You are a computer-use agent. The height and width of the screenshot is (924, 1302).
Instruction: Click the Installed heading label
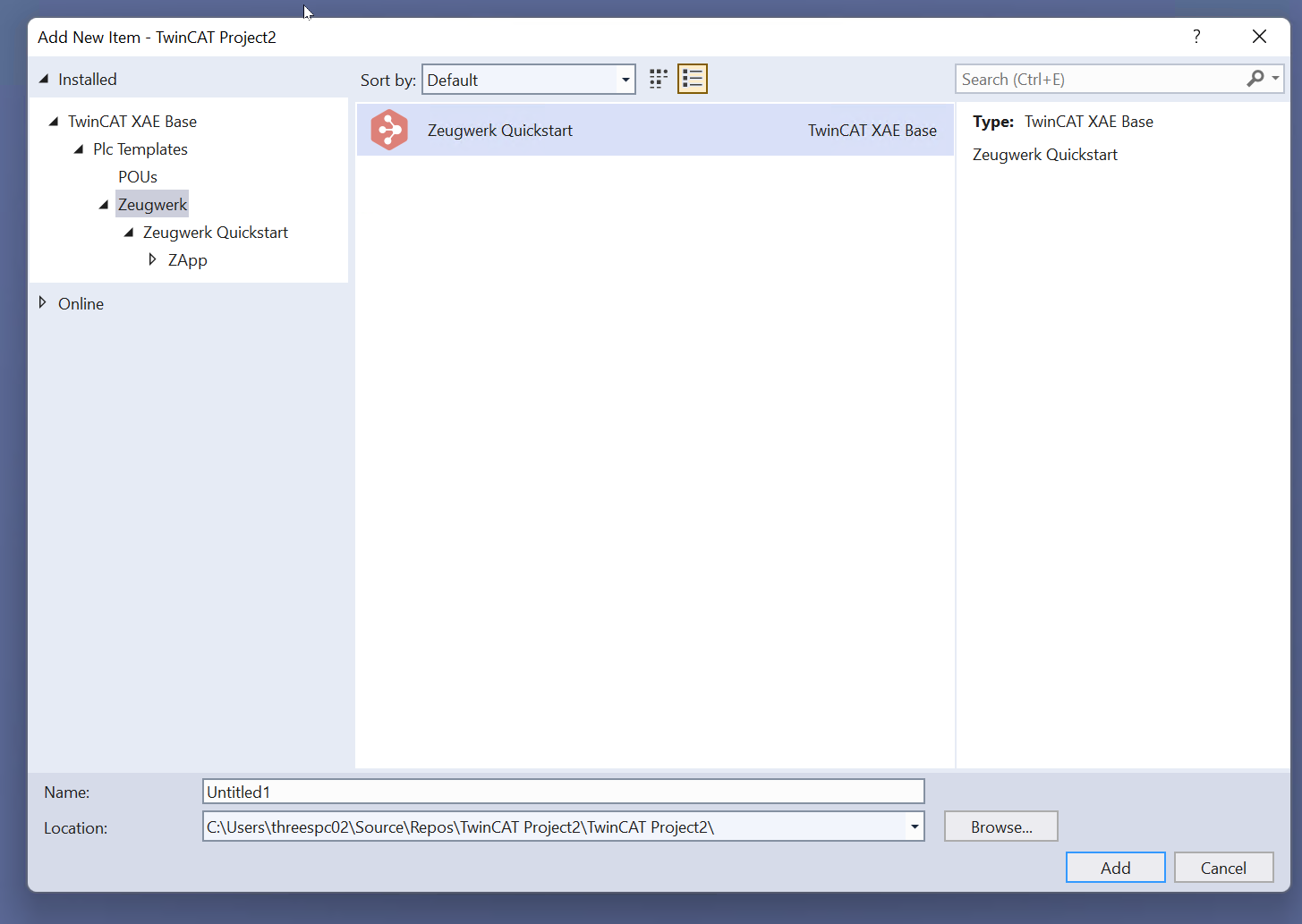[x=88, y=79]
